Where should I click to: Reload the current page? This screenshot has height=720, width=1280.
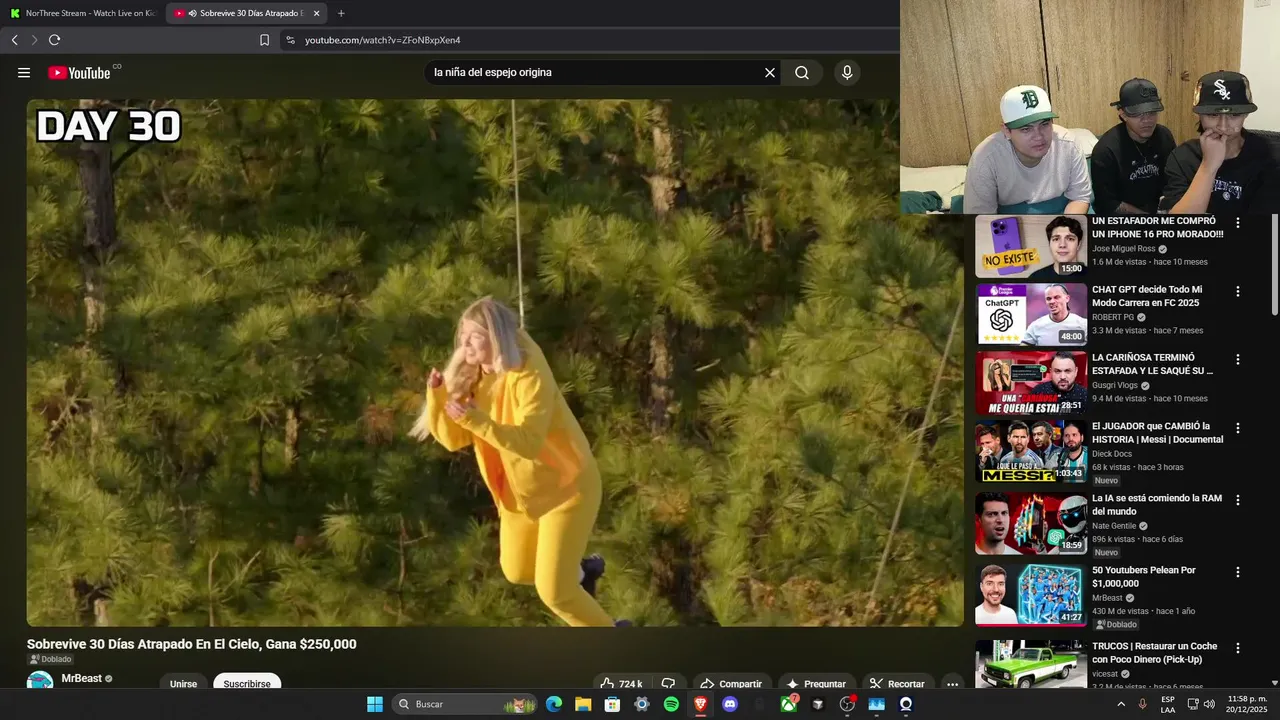click(54, 40)
